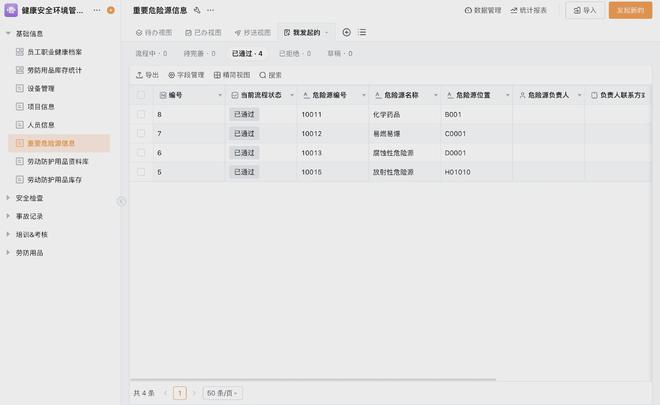
Task: Select 重要危险源信息 in the sidebar
Action: pos(59,143)
